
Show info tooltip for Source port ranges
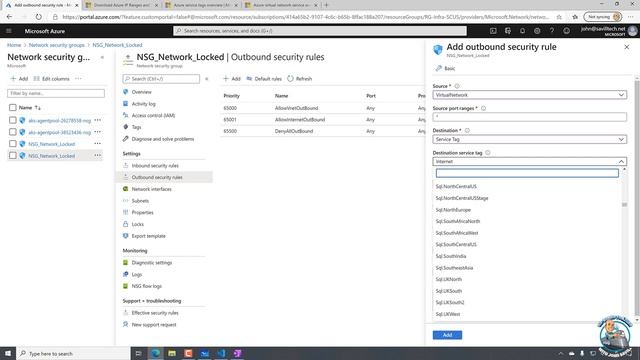click(x=483, y=109)
